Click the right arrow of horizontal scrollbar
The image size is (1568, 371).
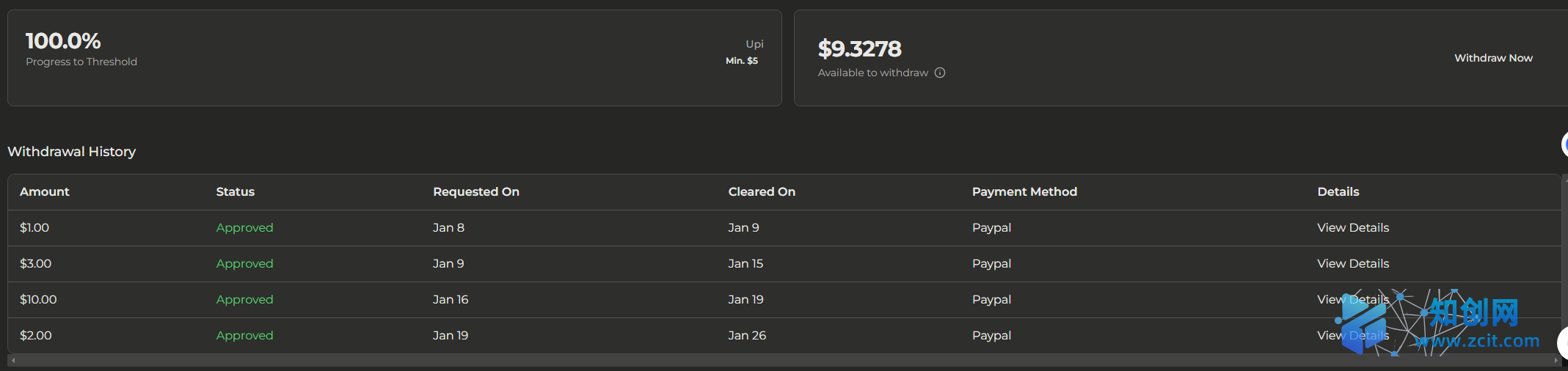point(1556,361)
